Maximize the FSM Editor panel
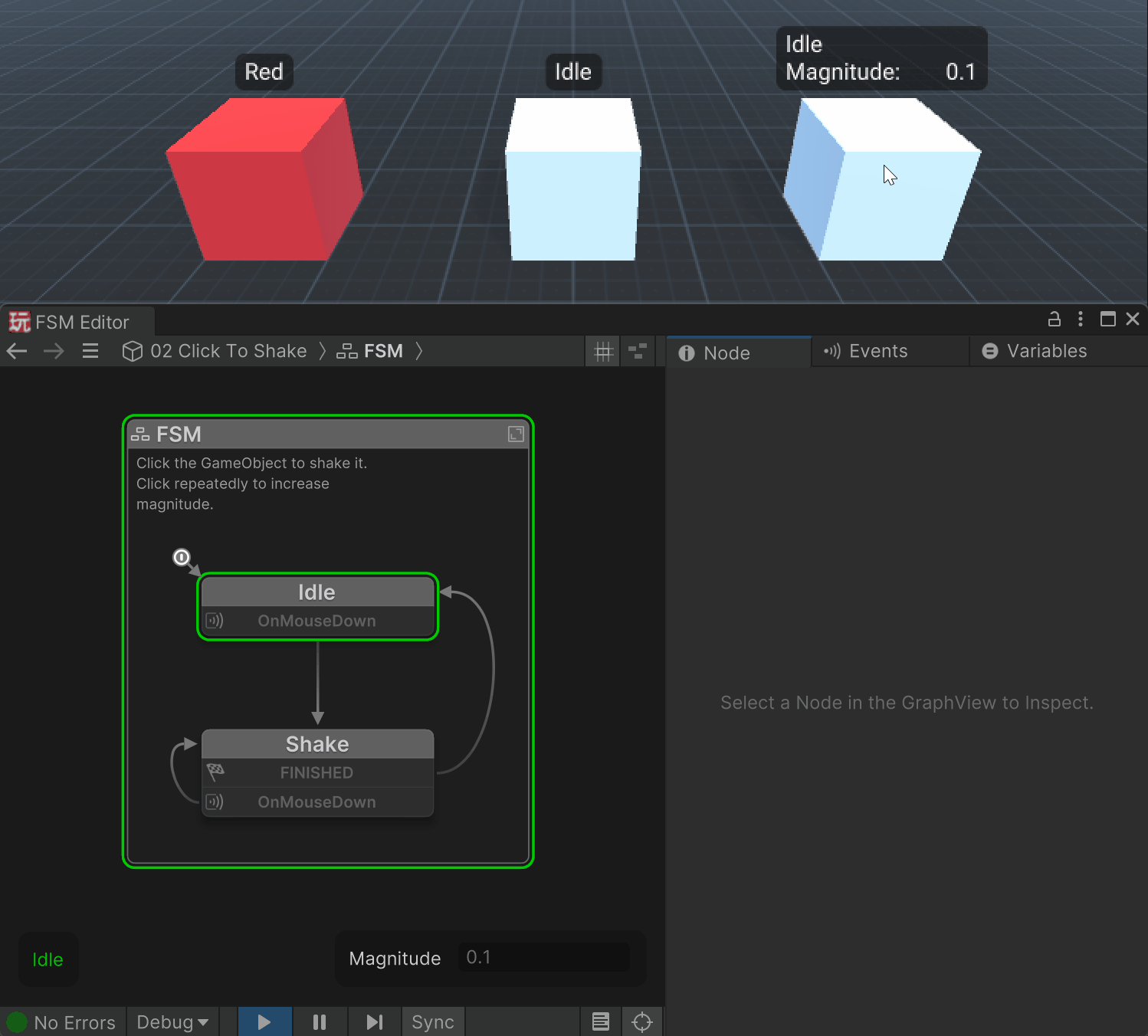The image size is (1148, 1036). [1107, 319]
